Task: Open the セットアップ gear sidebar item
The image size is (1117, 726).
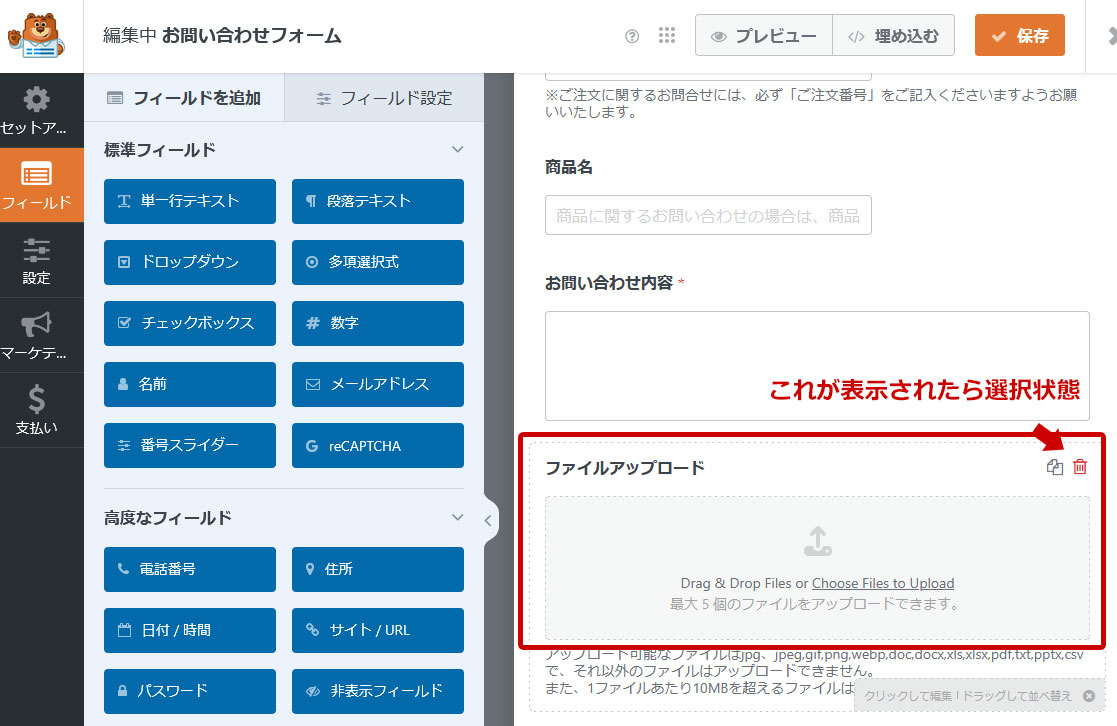Action: (36, 110)
